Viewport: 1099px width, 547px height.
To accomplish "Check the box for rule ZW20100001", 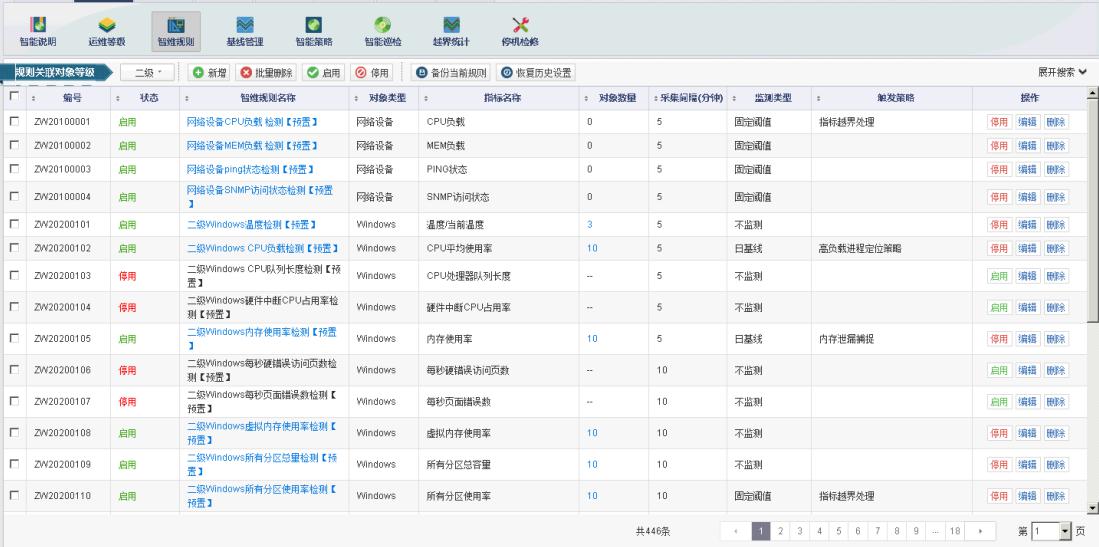I will (14, 121).
